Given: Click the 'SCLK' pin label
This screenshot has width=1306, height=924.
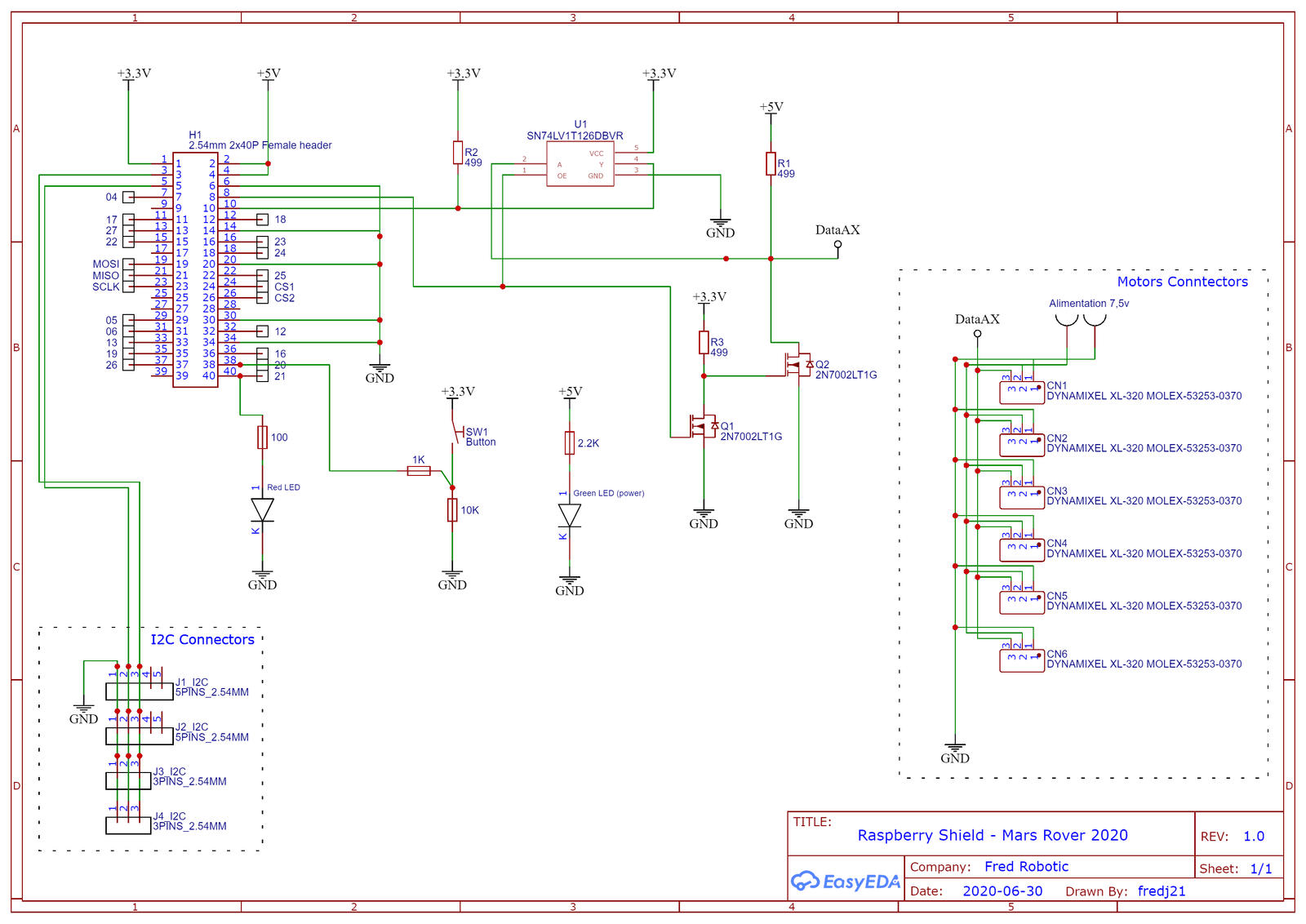Looking at the screenshot, I should tap(106, 287).
